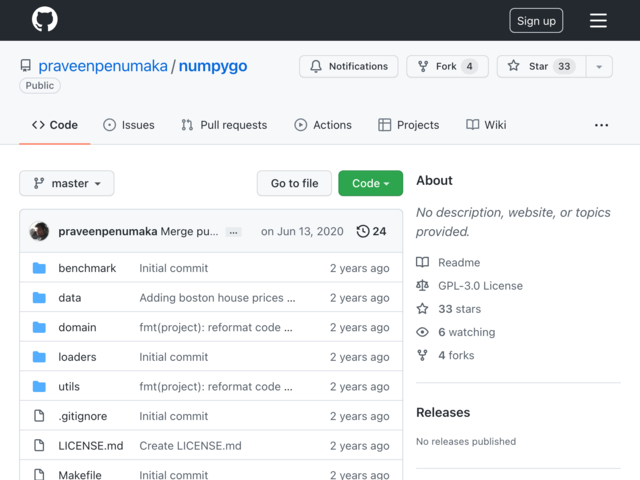Show more repository tabs ellipsis
Viewport: 640px width, 480px height.
point(601,125)
